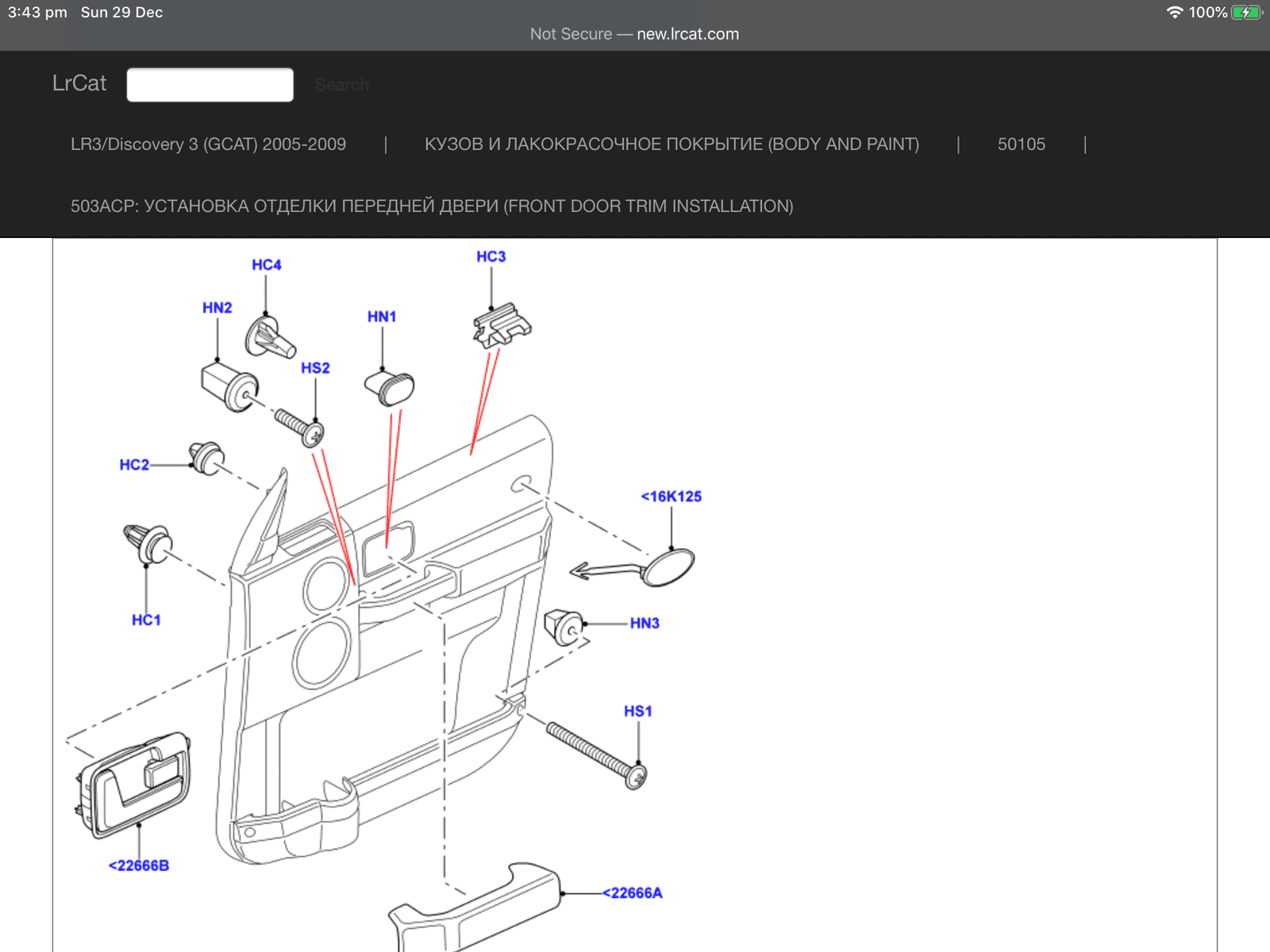Click the LrCat logo link
The width and height of the screenshot is (1270, 952).
(x=79, y=83)
